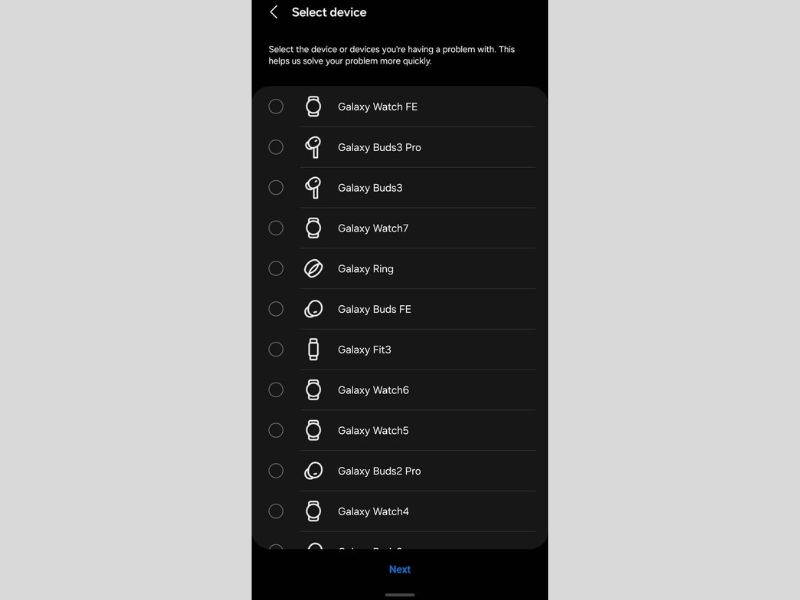The width and height of the screenshot is (800, 600).
Task: Tap the Galaxy Watch5 label
Action: point(373,431)
